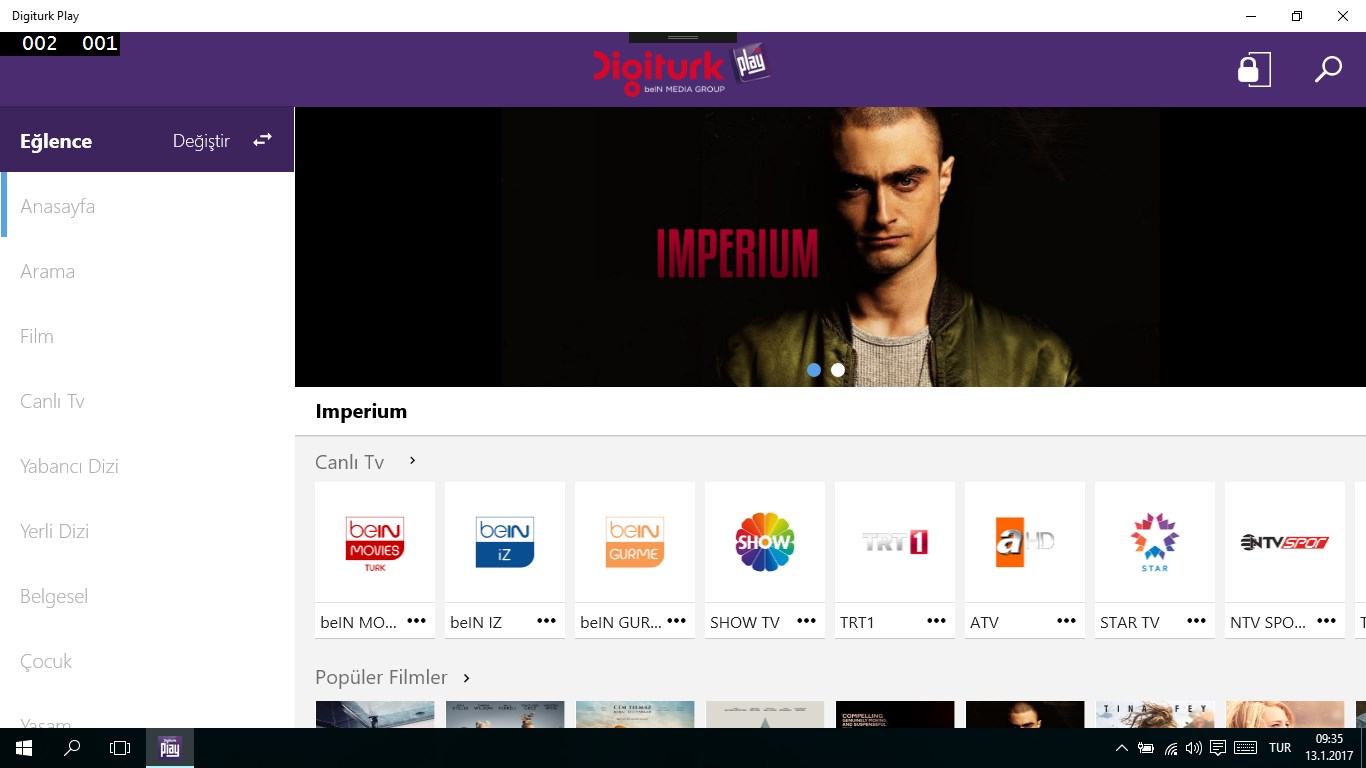Click the Canlı Tv section heading
This screenshot has width=1366, height=768.
coord(349,462)
